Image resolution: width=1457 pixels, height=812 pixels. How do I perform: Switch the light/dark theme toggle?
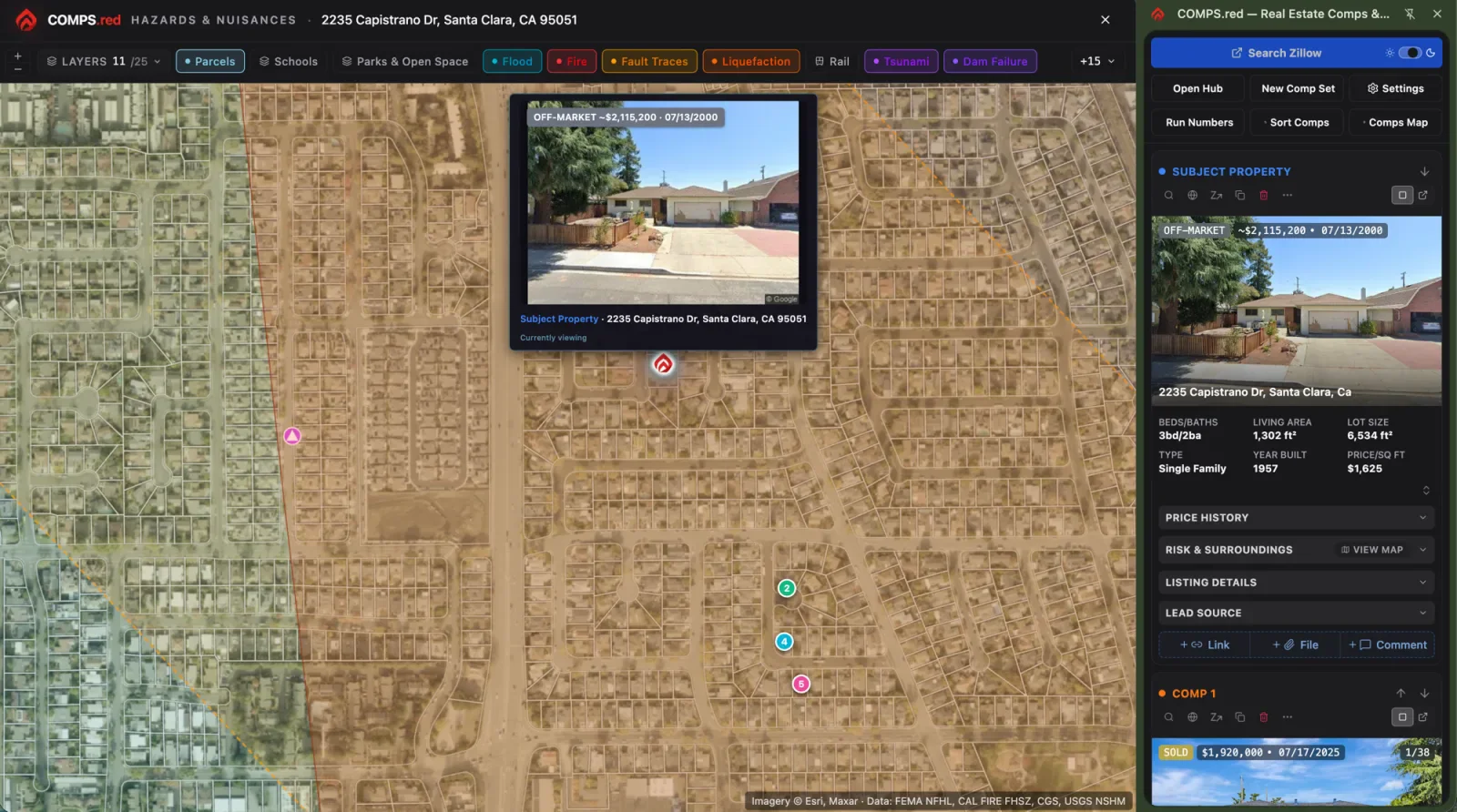[x=1410, y=53]
